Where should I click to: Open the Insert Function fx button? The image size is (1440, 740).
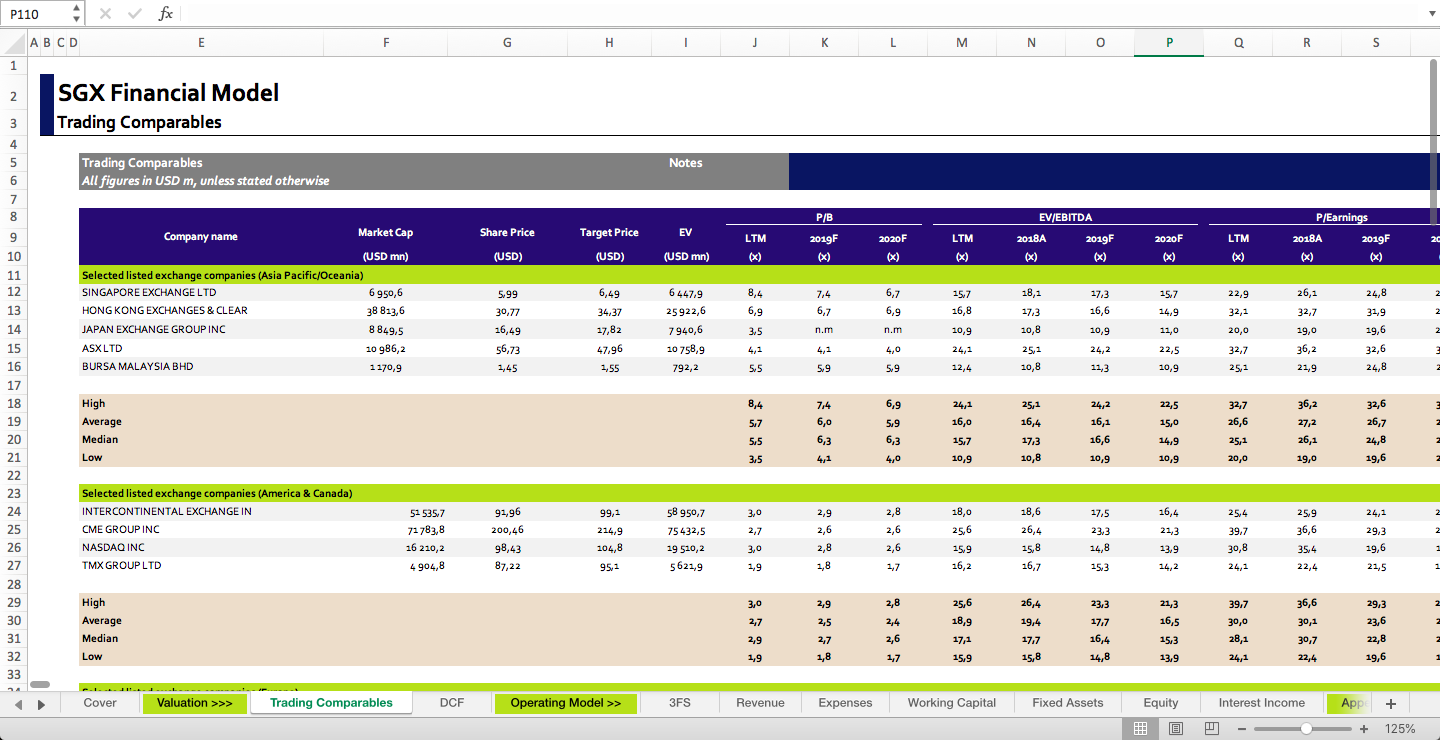click(166, 14)
